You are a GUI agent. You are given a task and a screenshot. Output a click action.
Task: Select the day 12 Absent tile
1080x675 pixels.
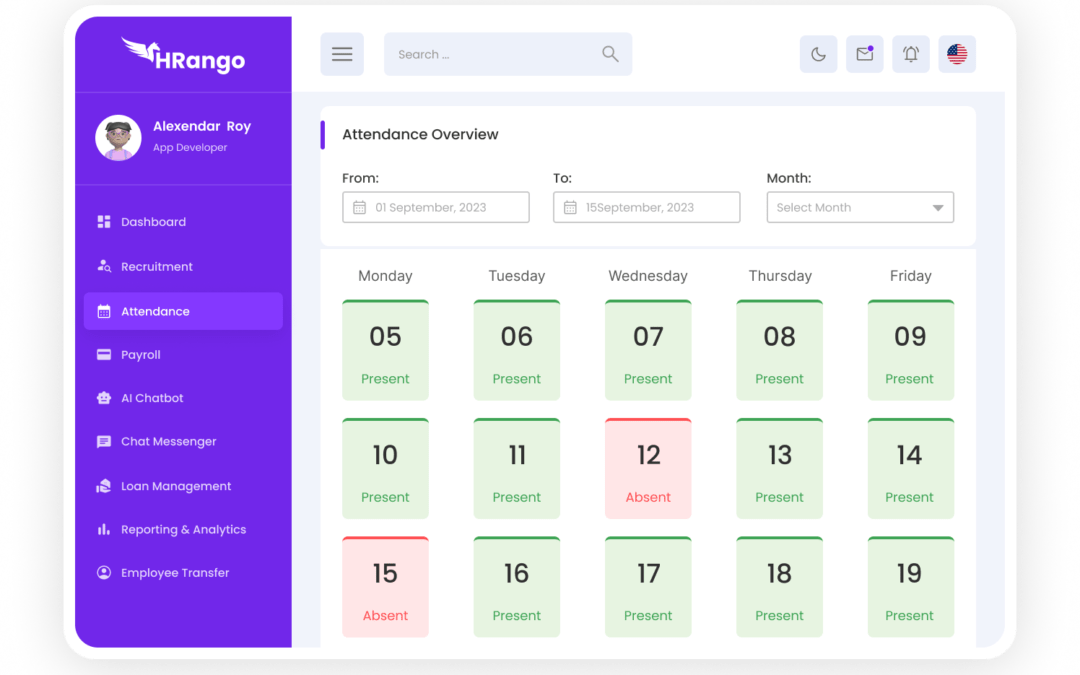pos(648,468)
